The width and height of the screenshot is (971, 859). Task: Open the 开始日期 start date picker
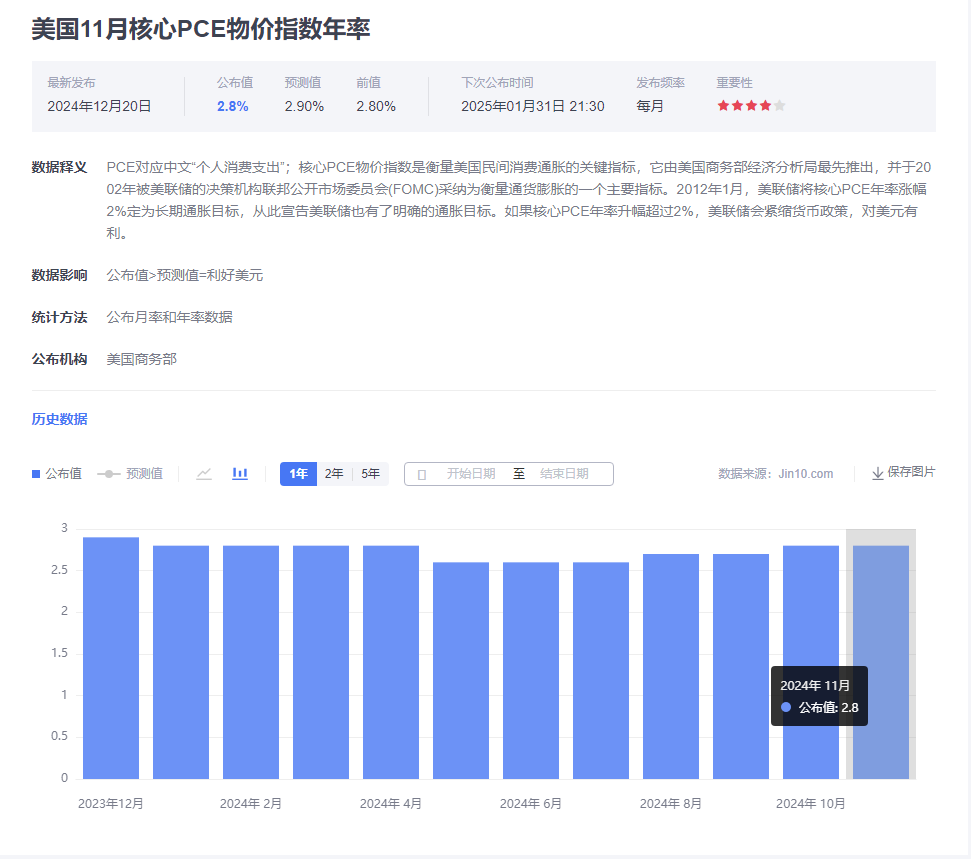(x=470, y=474)
